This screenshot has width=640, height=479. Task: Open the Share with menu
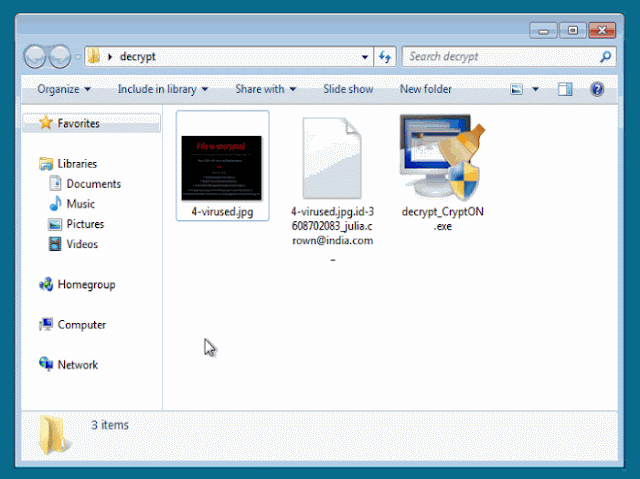coord(265,89)
